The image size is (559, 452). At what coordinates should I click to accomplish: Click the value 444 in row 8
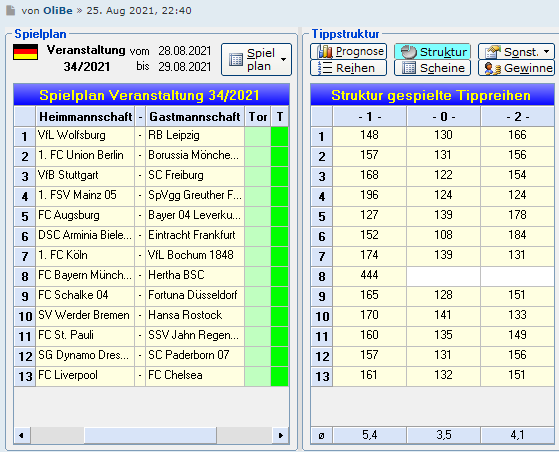click(370, 276)
